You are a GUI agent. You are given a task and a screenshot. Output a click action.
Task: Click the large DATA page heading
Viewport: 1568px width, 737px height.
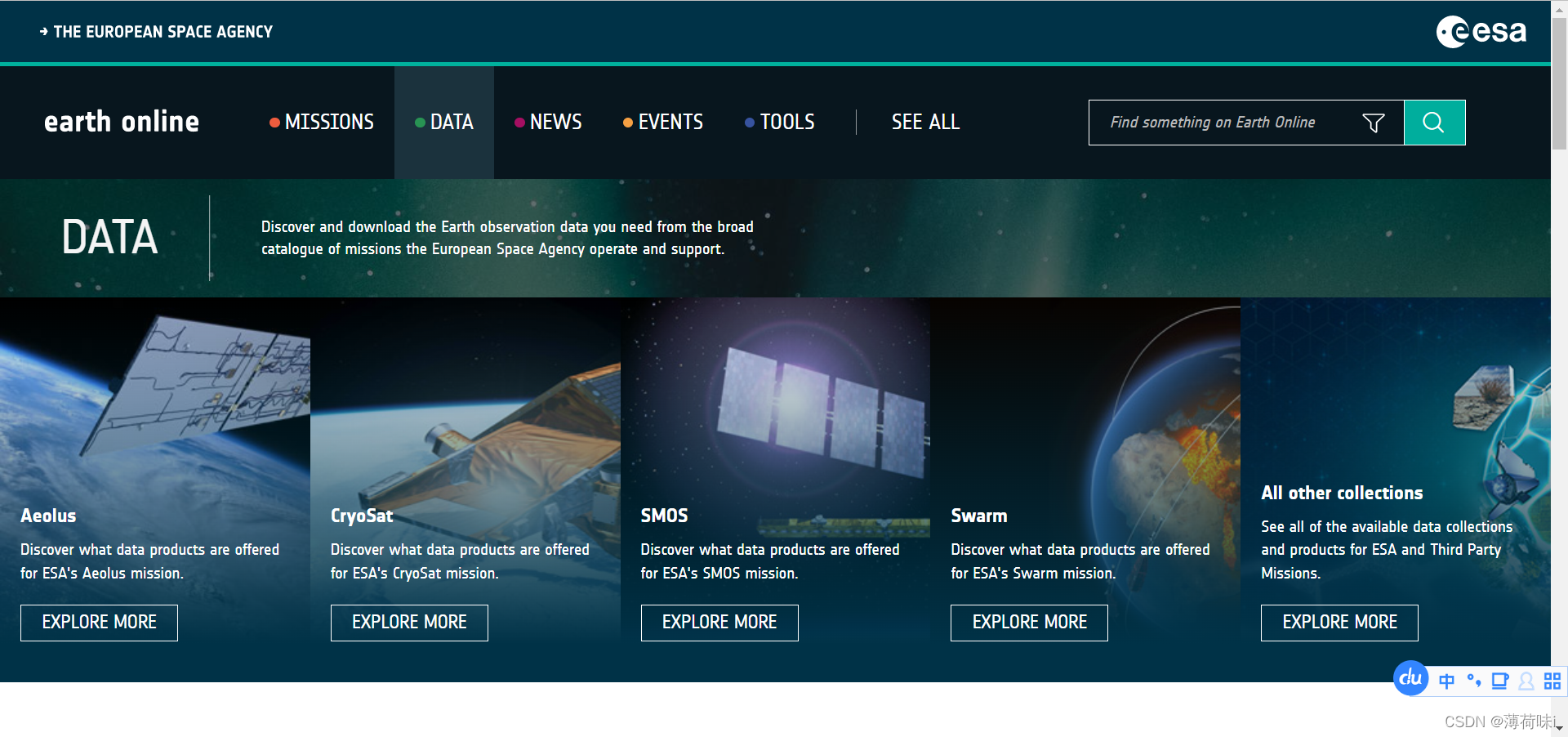coord(109,237)
